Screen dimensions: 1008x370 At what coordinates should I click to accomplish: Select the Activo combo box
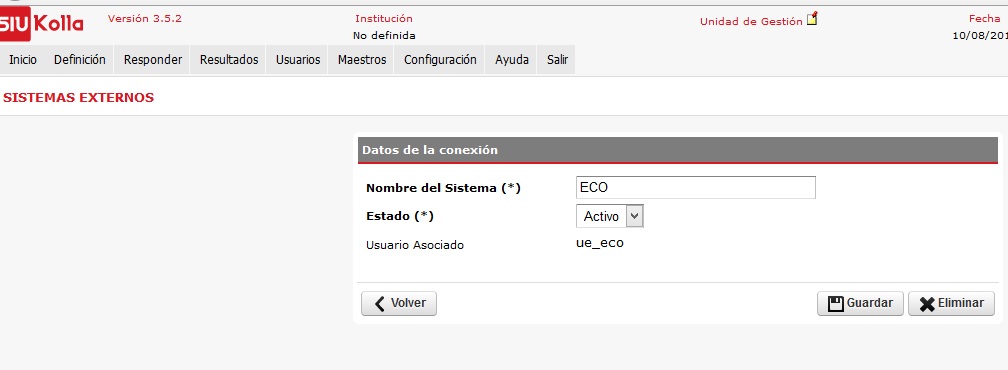609,216
